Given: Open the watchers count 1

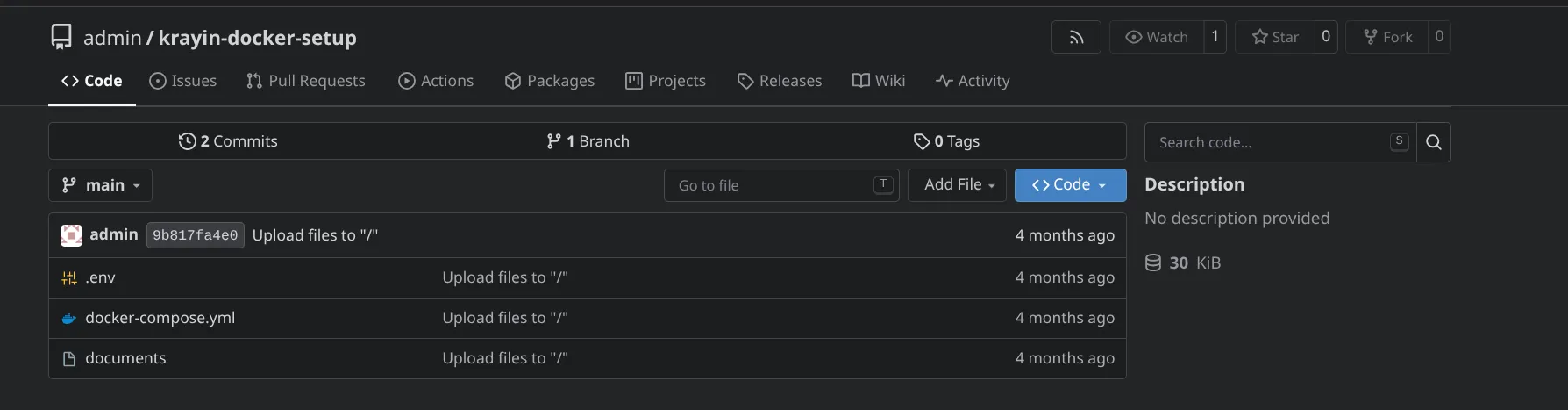Looking at the screenshot, I should click(1215, 37).
